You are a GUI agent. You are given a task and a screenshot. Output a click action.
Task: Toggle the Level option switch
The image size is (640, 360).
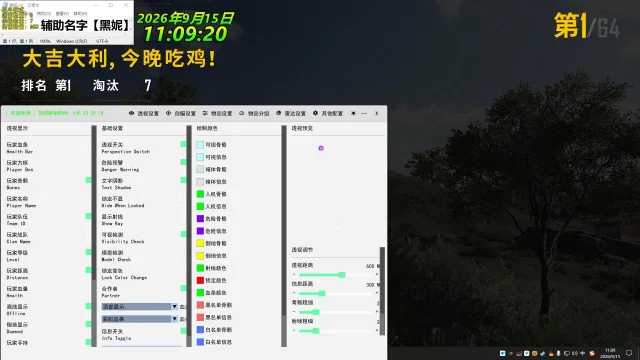click(x=88, y=252)
